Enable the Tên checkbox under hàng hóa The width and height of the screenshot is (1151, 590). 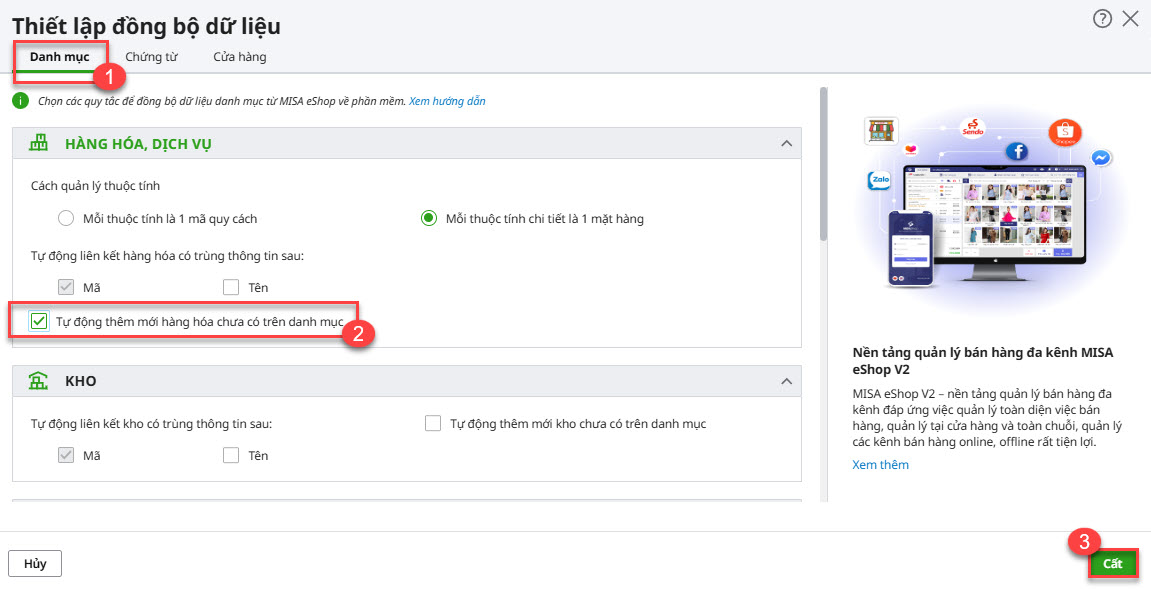231,288
